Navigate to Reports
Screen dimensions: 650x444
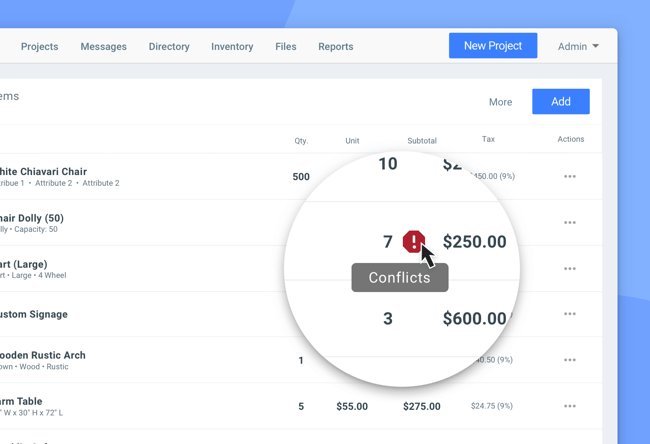coord(336,46)
